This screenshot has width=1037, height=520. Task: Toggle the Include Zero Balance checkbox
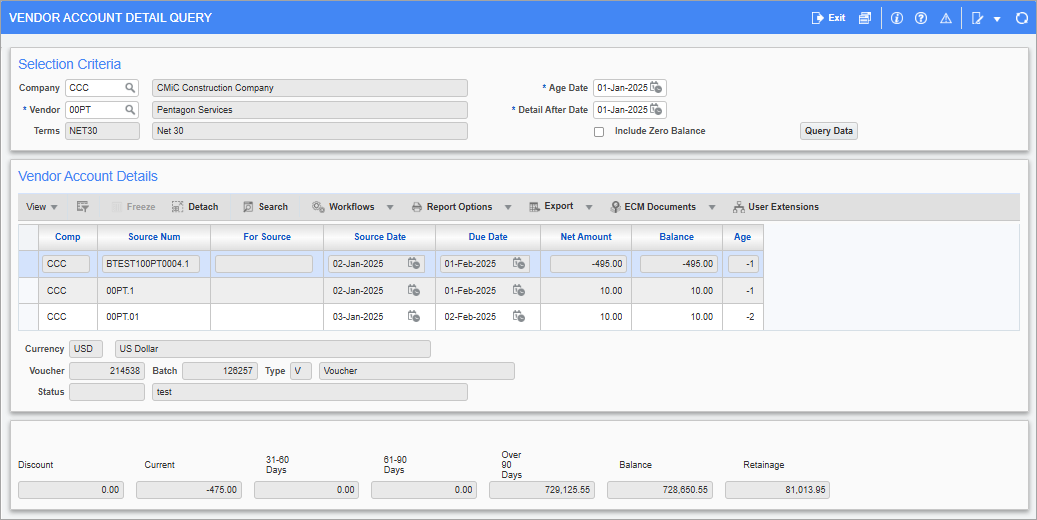coord(599,132)
